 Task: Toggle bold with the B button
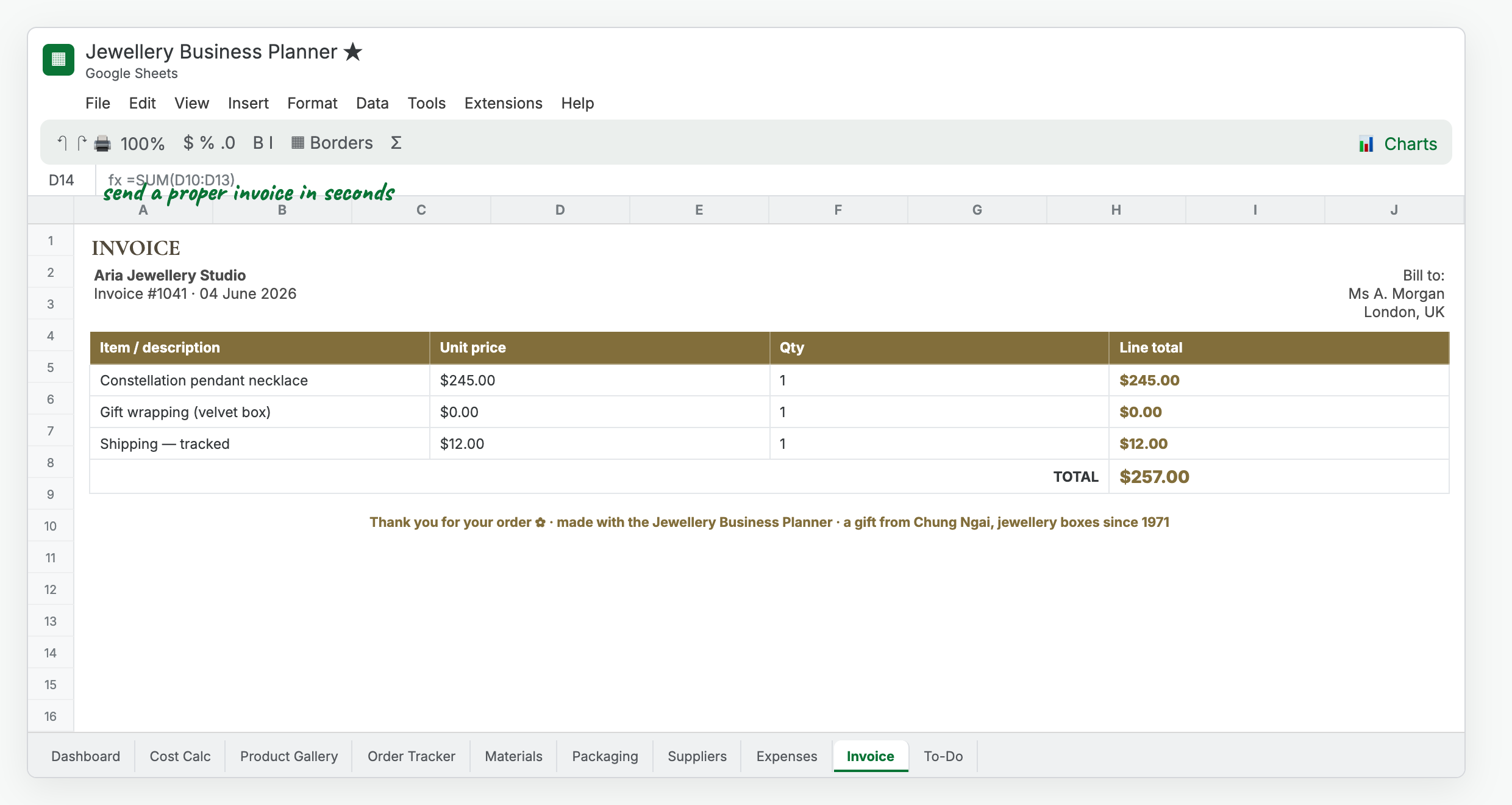tap(258, 143)
